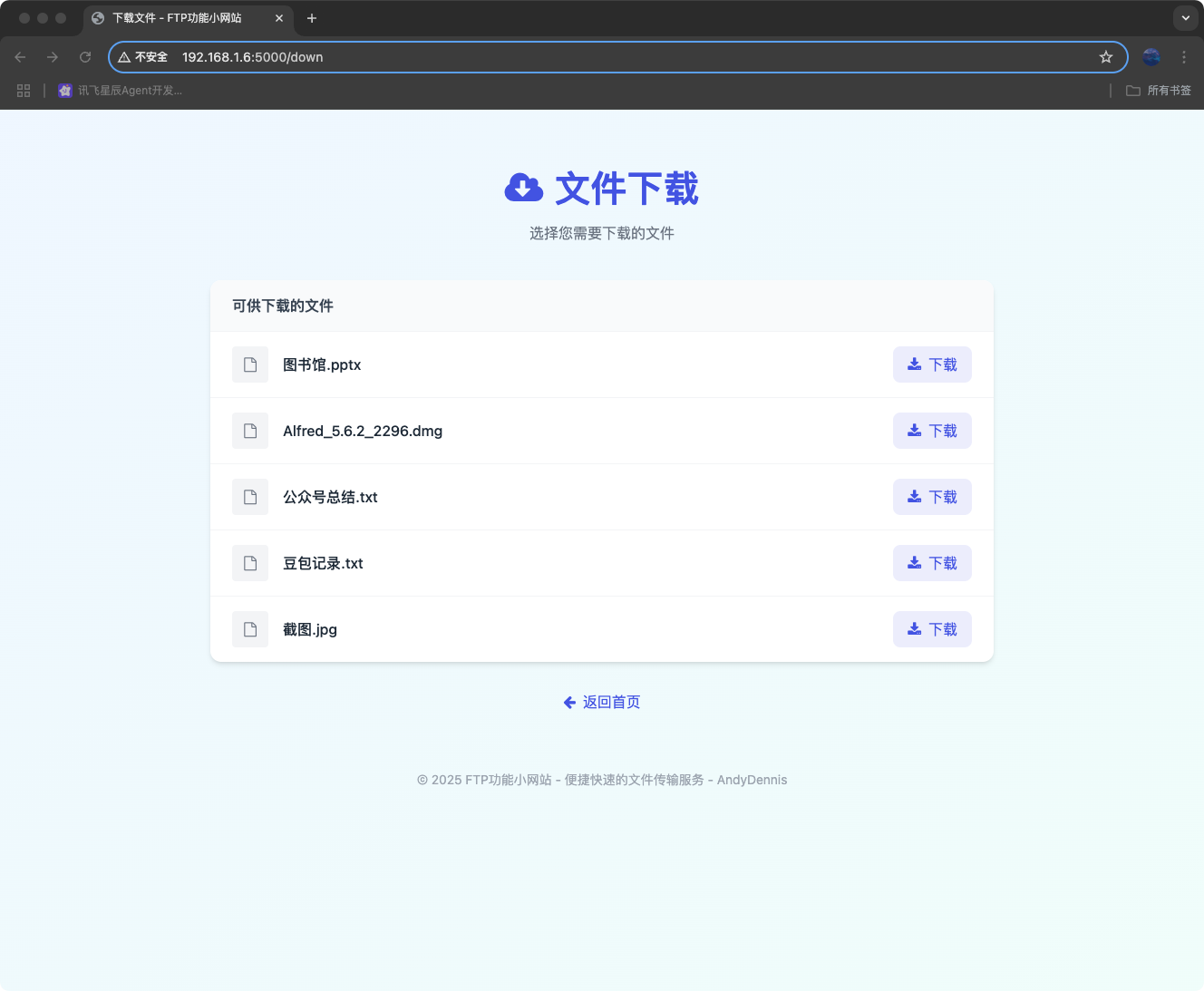Click the back navigation arrow icon

click(x=20, y=56)
